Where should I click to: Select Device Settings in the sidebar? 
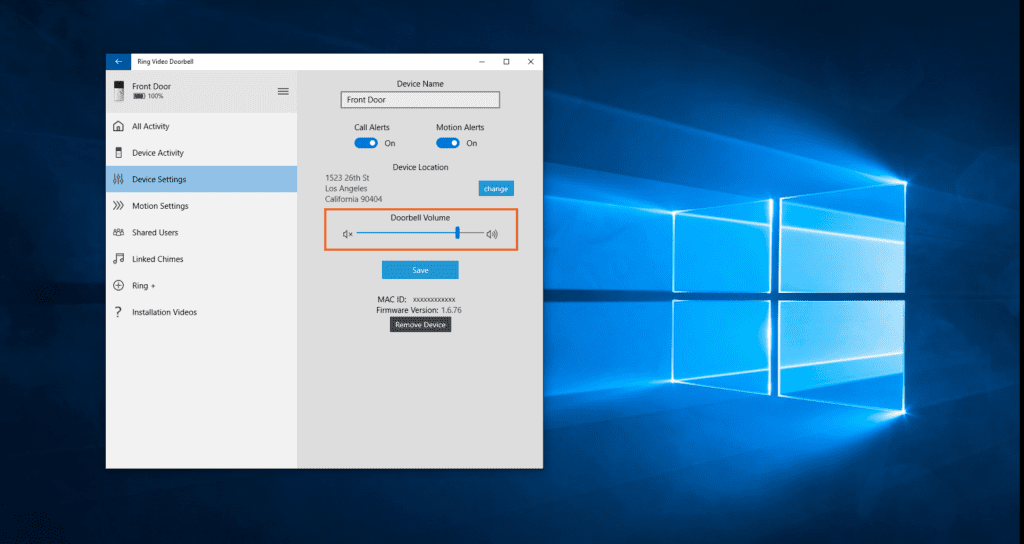[201, 179]
